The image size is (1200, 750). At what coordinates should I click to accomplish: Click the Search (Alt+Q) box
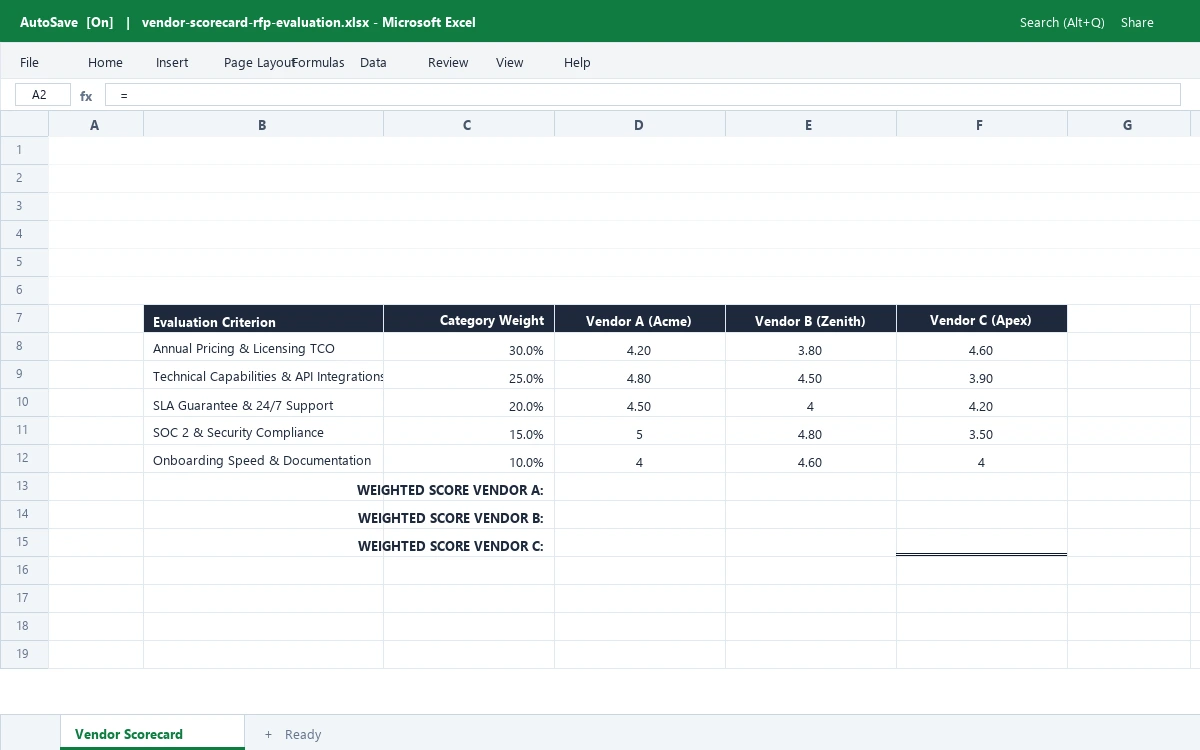(1062, 22)
